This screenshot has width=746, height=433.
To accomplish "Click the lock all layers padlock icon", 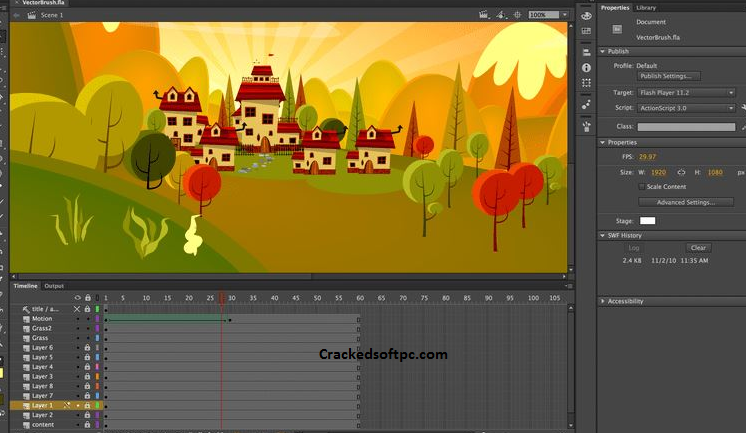I will [x=88, y=298].
